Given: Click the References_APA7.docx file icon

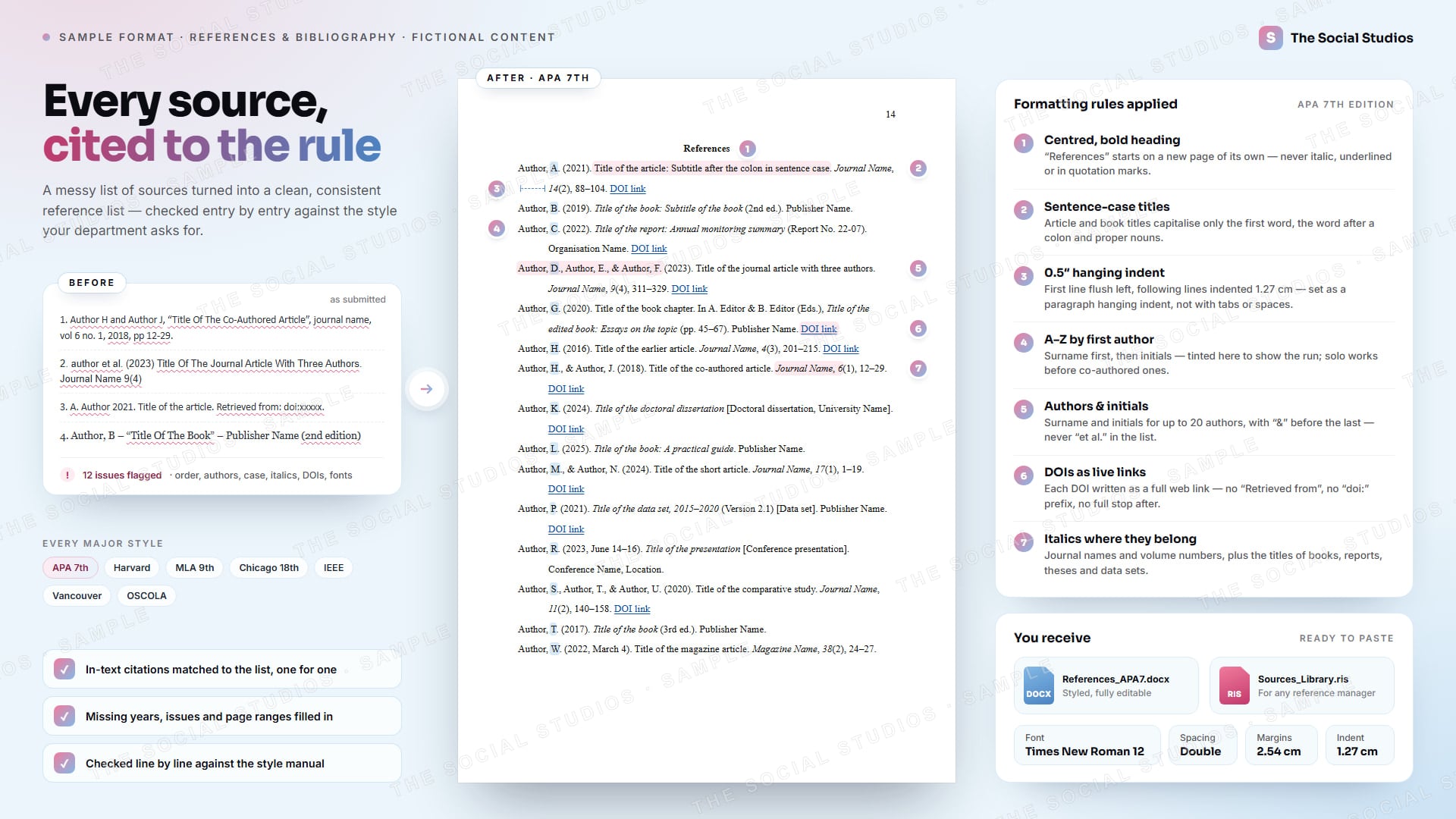Looking at the screenshot, I should 1038,686.
